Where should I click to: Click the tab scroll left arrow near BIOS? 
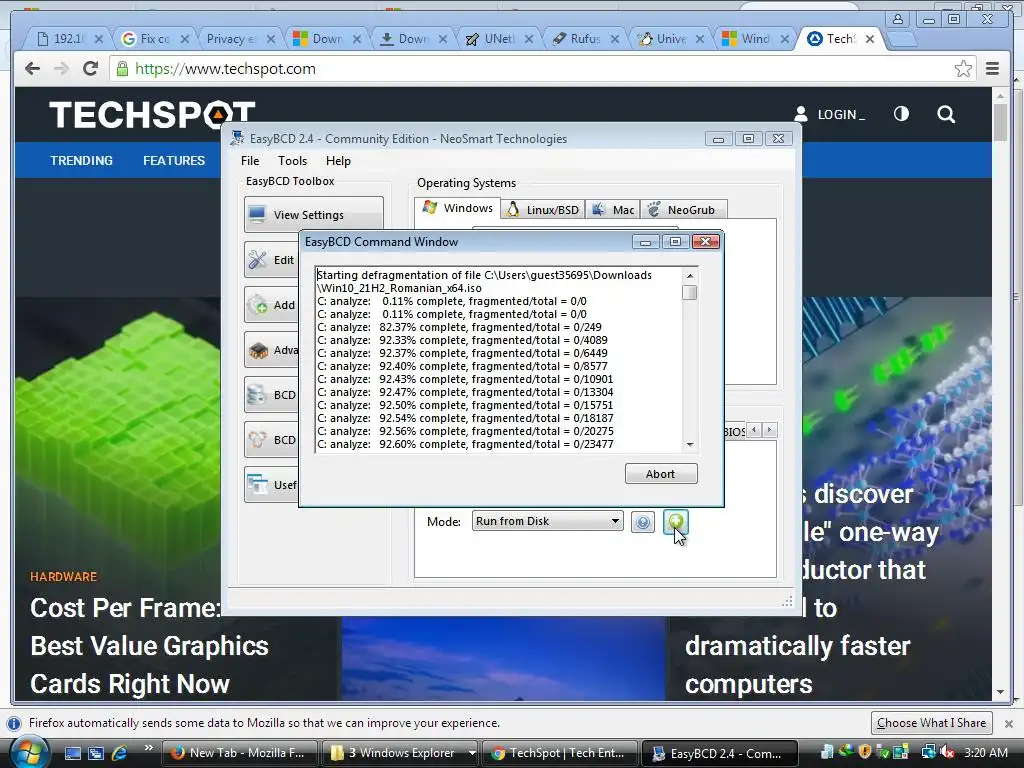[x=754, y=430]
